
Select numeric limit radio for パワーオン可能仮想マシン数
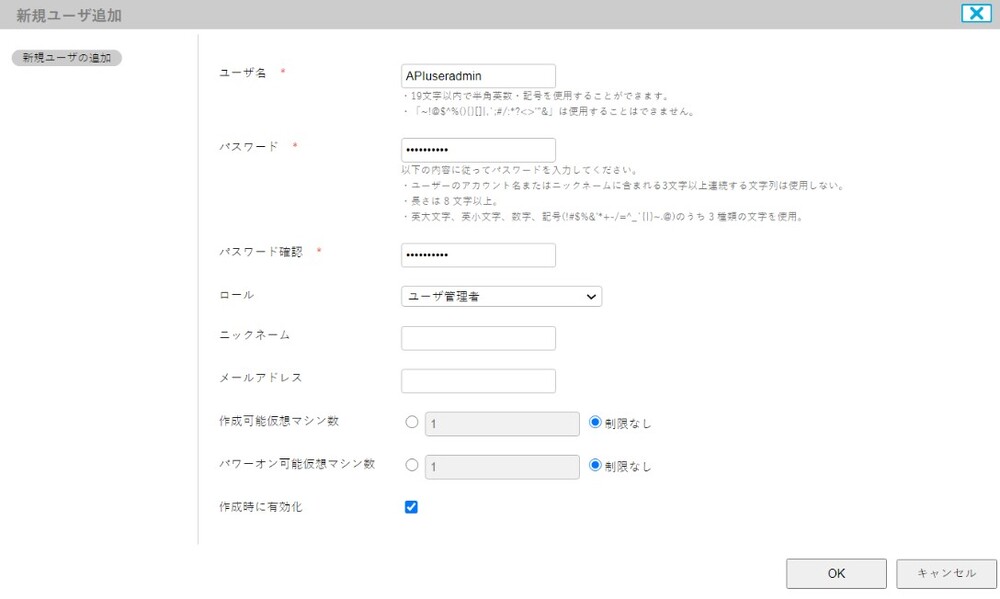click(x=411, y=465)
